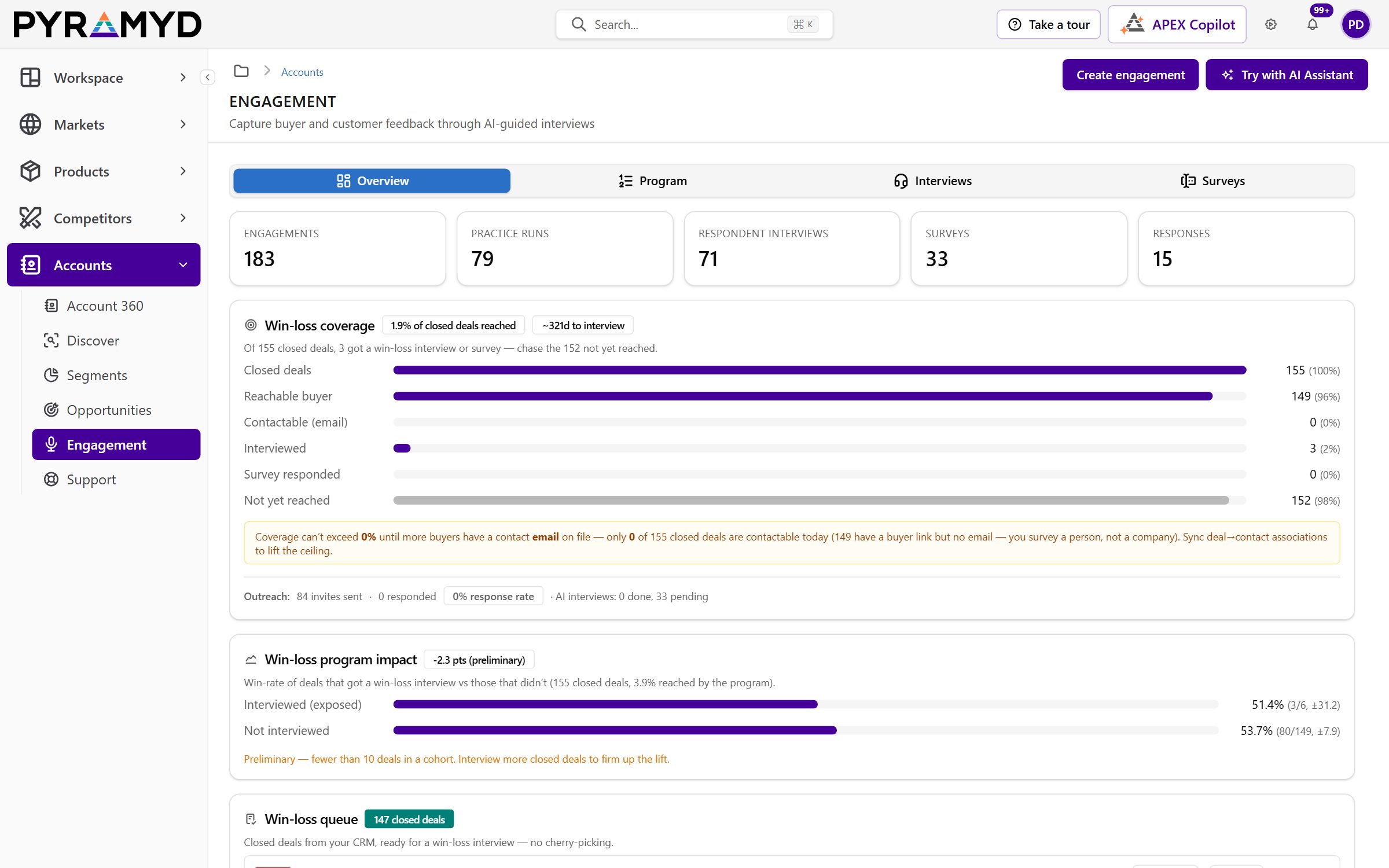The height and width of the screenshot is (868, 1389).
Task: Click Create engagement button
Action: (x=1130, y=75)
